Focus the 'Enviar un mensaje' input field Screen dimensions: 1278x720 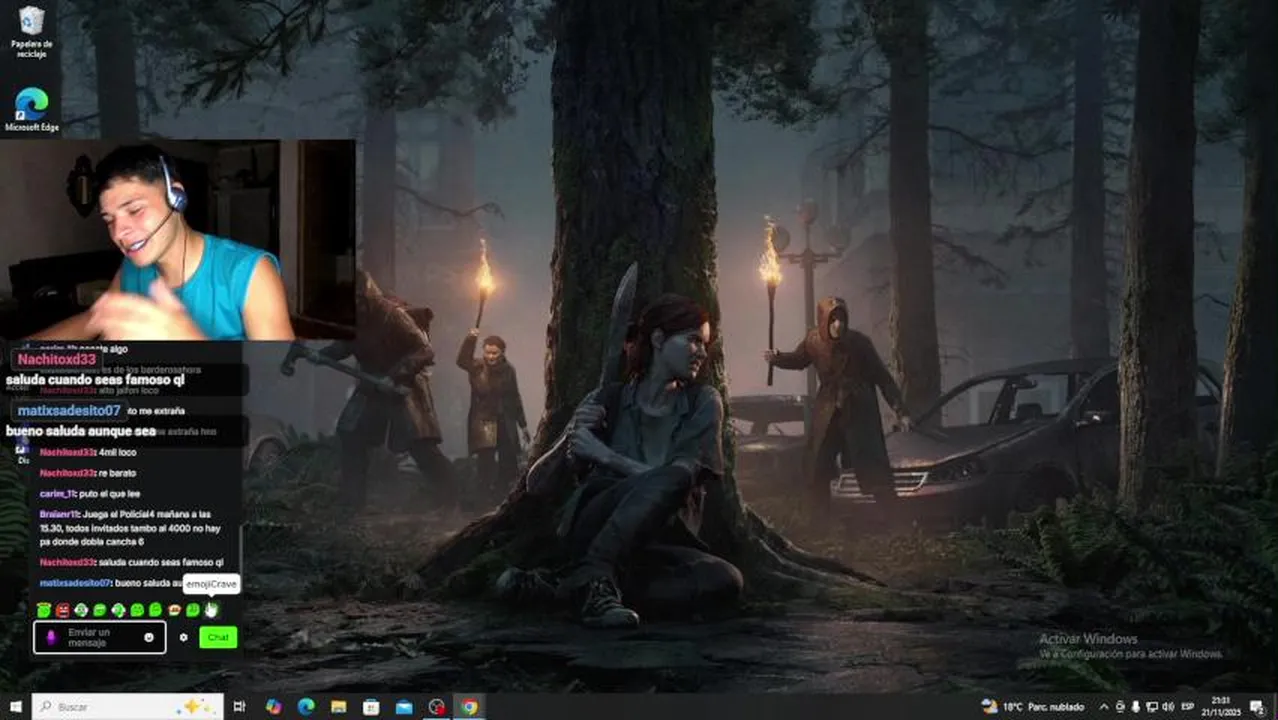[99, 637]
